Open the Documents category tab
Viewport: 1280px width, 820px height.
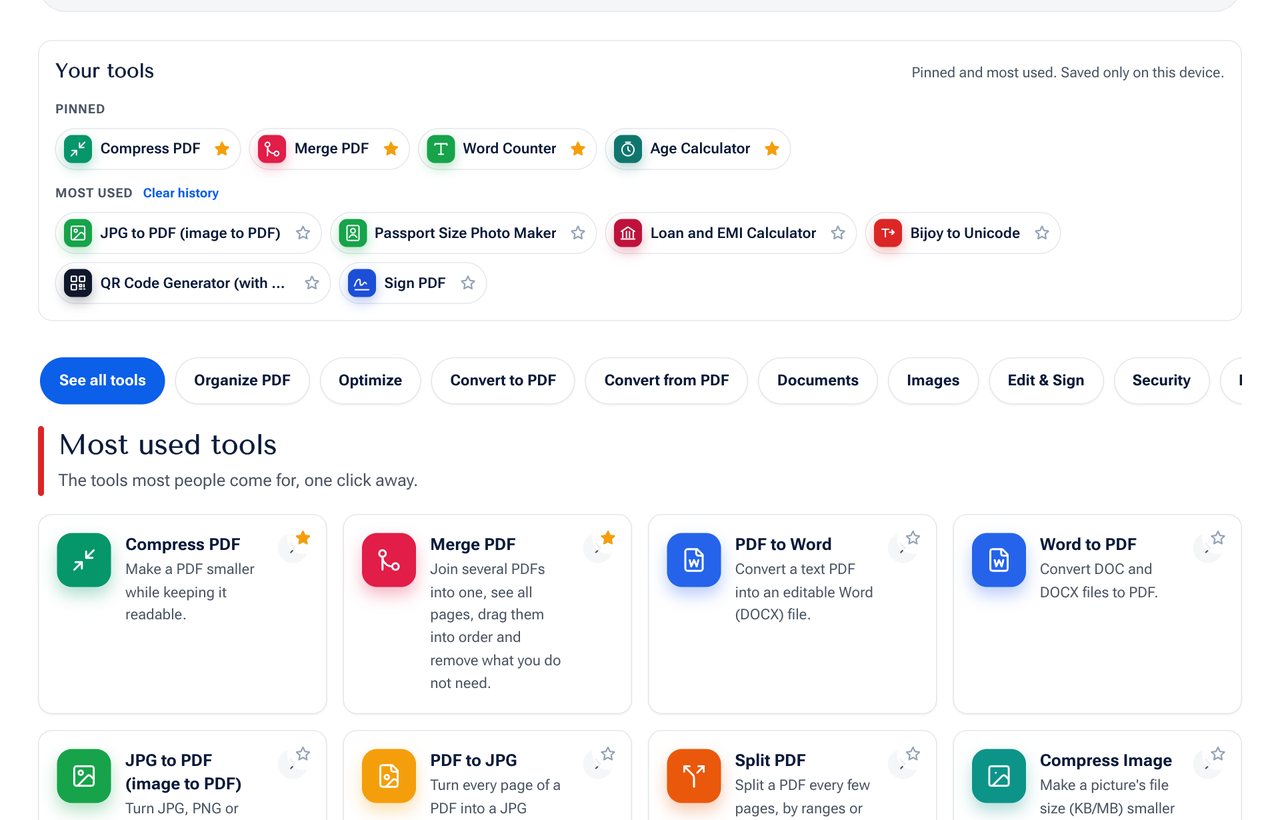coord(818,381)
